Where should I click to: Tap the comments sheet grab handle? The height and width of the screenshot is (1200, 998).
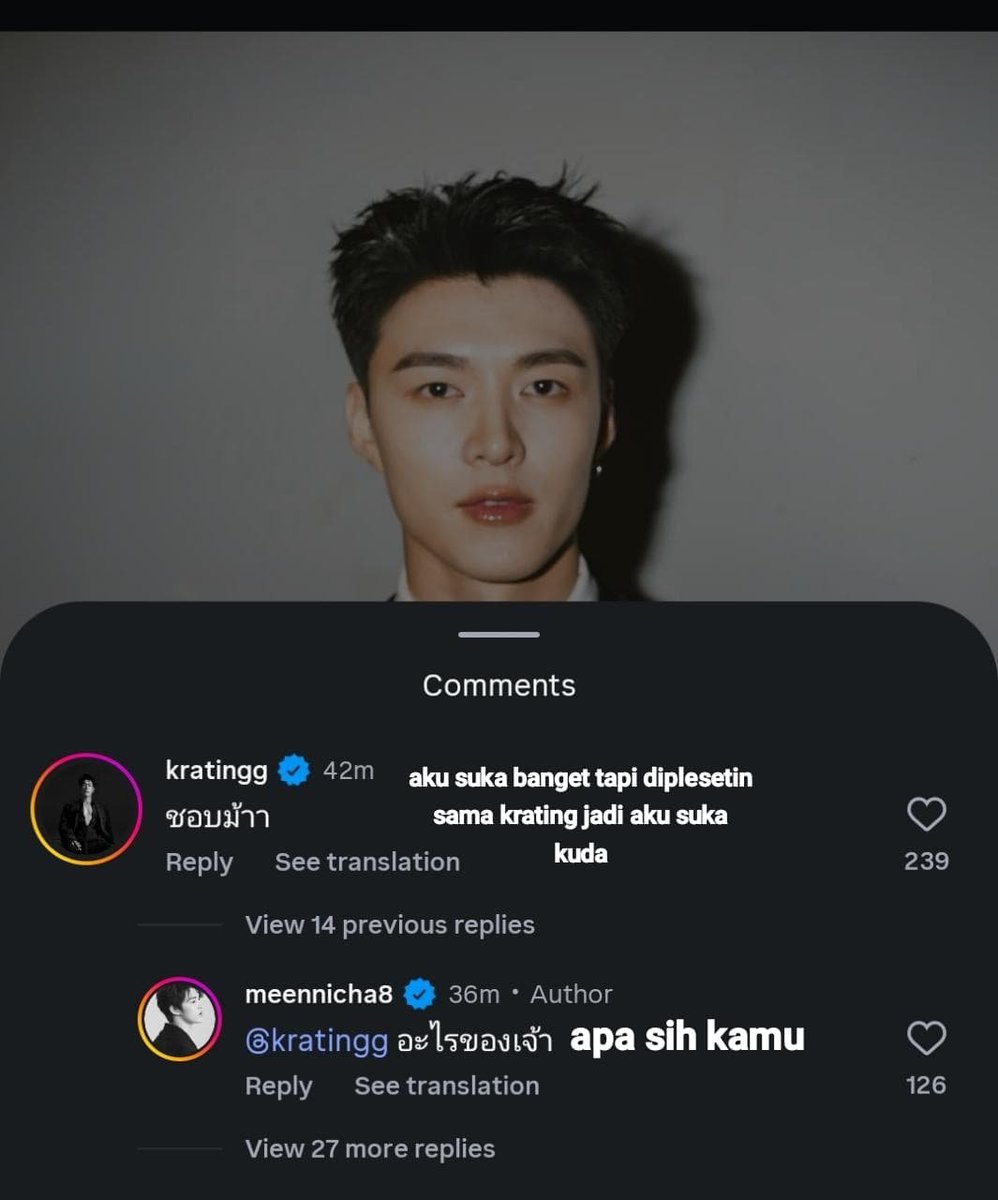[499, 634]
